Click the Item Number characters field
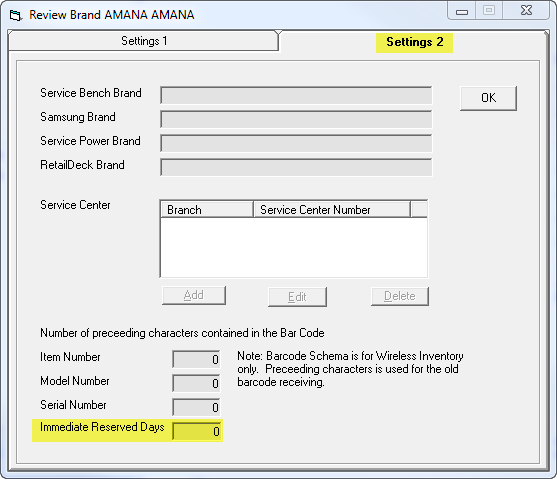 pos(196,359)
